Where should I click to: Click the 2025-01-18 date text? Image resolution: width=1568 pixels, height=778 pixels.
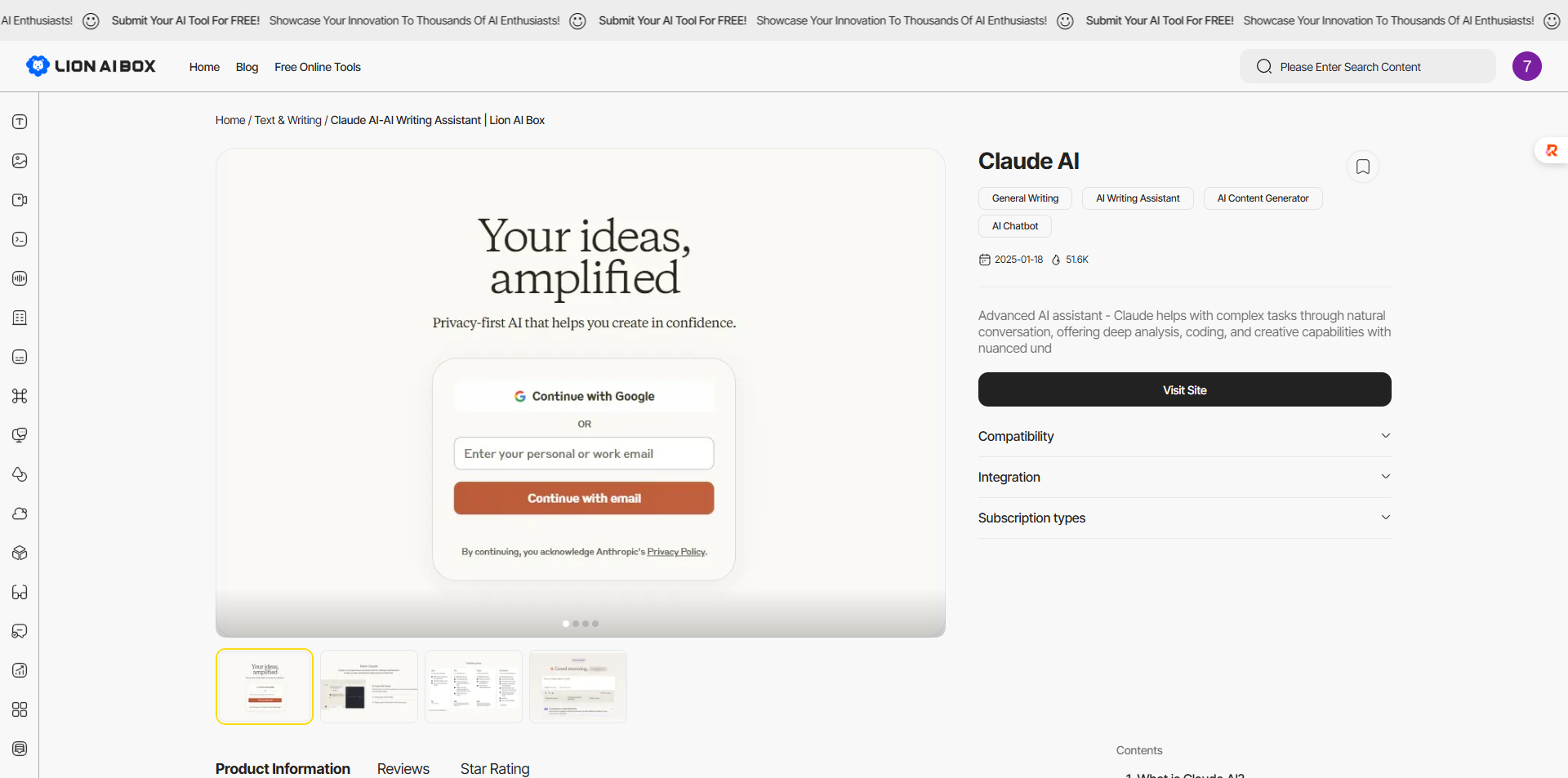[1018, 260]
